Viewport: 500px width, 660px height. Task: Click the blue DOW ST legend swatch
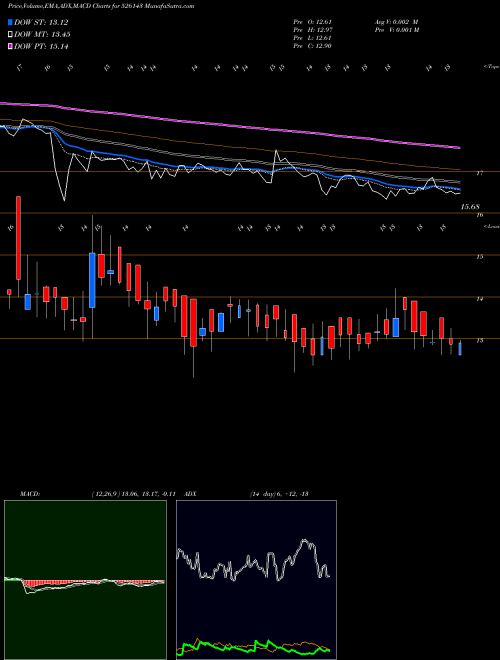tap(11, 23)
